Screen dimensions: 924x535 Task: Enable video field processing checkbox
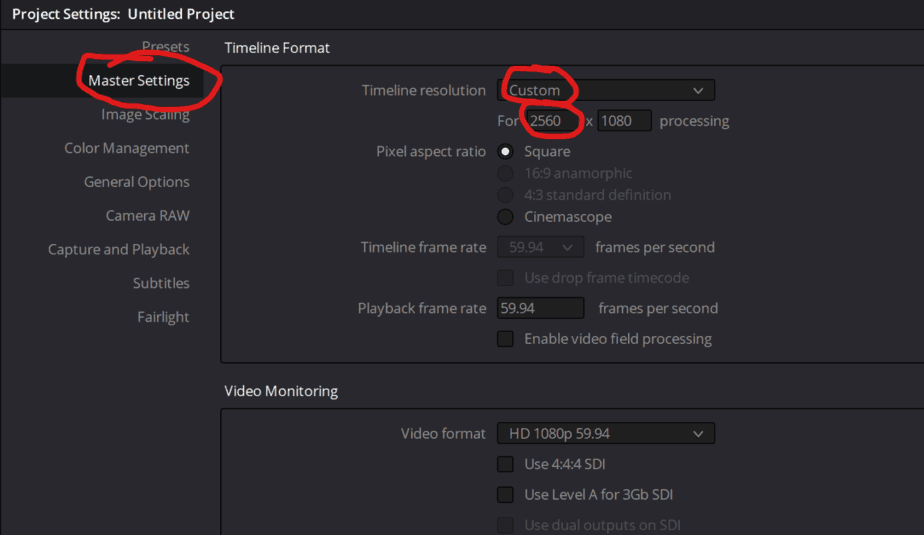tap(505, 339)
